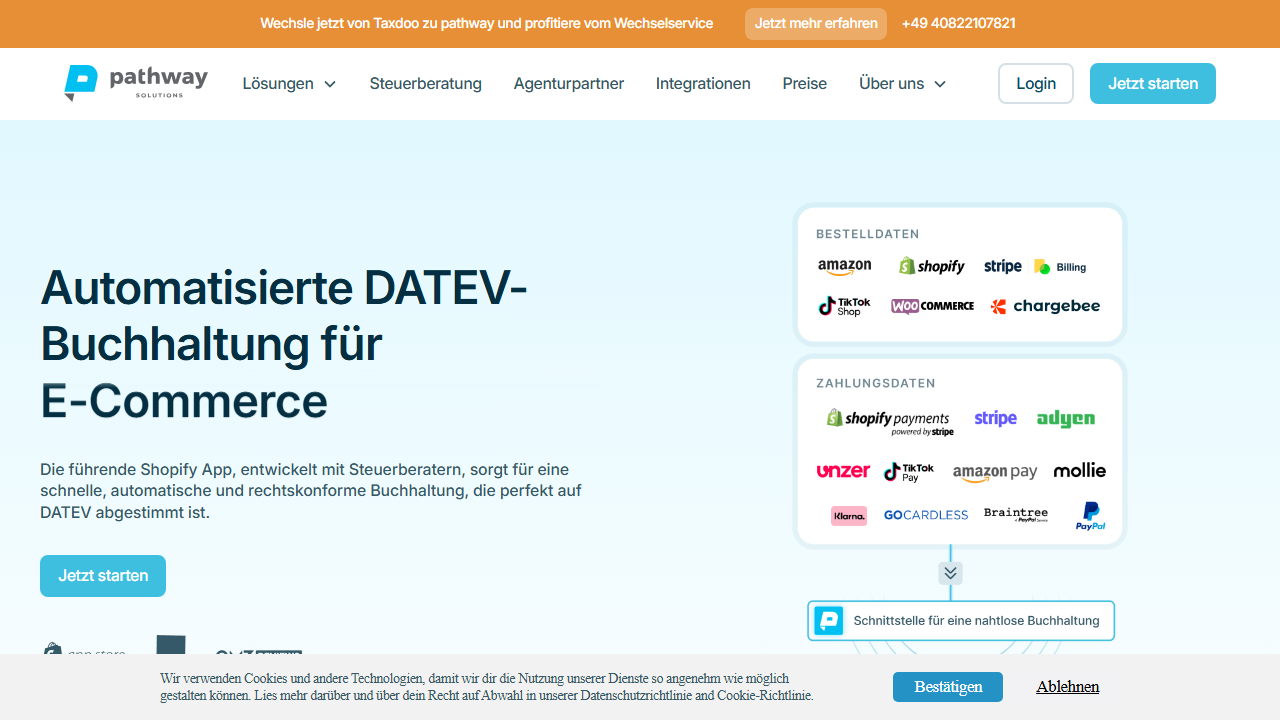Click the purple Stripe logo under Zahlungsdaten
The width and height of the screenshot is (1280, 720).
pyautogui.click(x=995, y=418)
